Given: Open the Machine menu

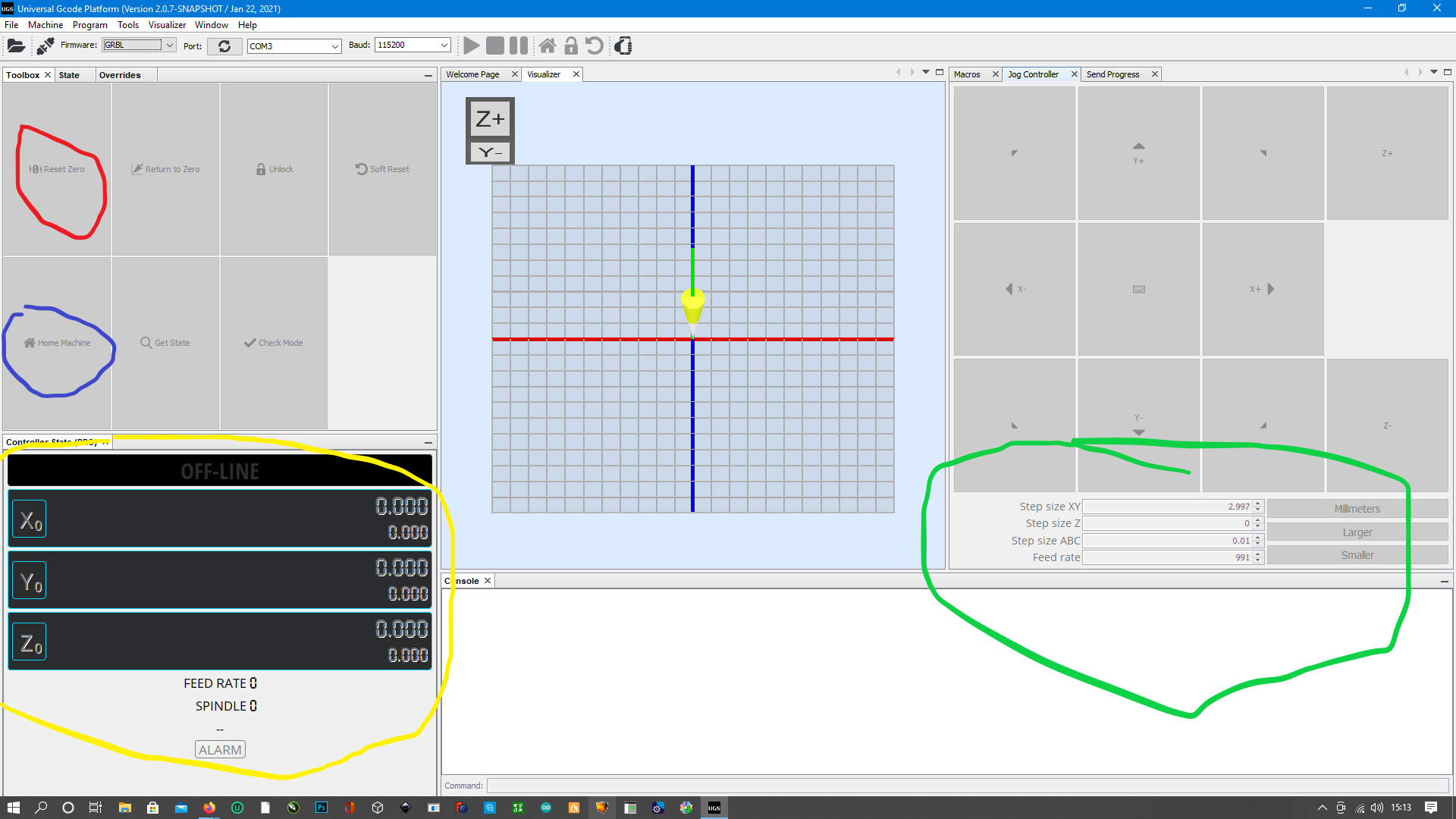Looking at the screenshot, I should [45, 25].
